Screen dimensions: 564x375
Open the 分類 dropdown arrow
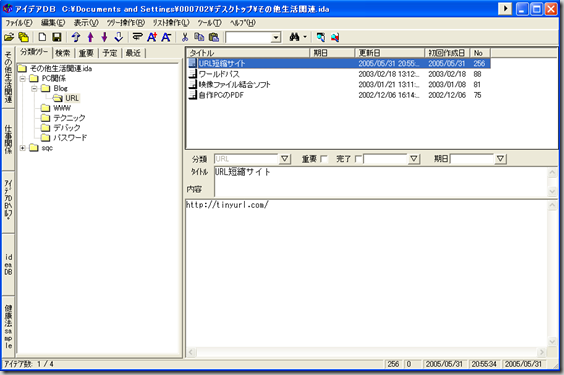(285, 159)
